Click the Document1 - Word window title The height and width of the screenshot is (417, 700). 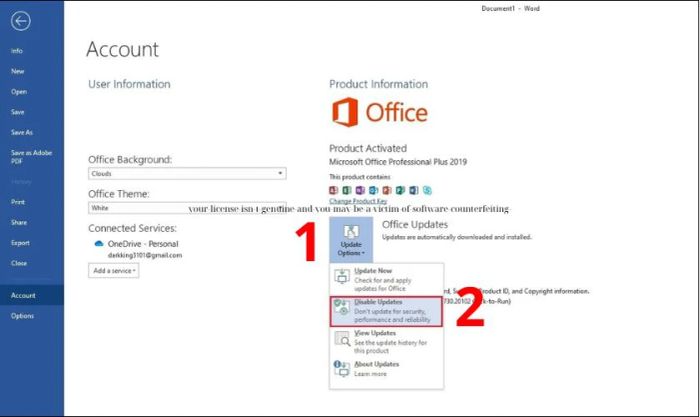[x=510, y=8]
